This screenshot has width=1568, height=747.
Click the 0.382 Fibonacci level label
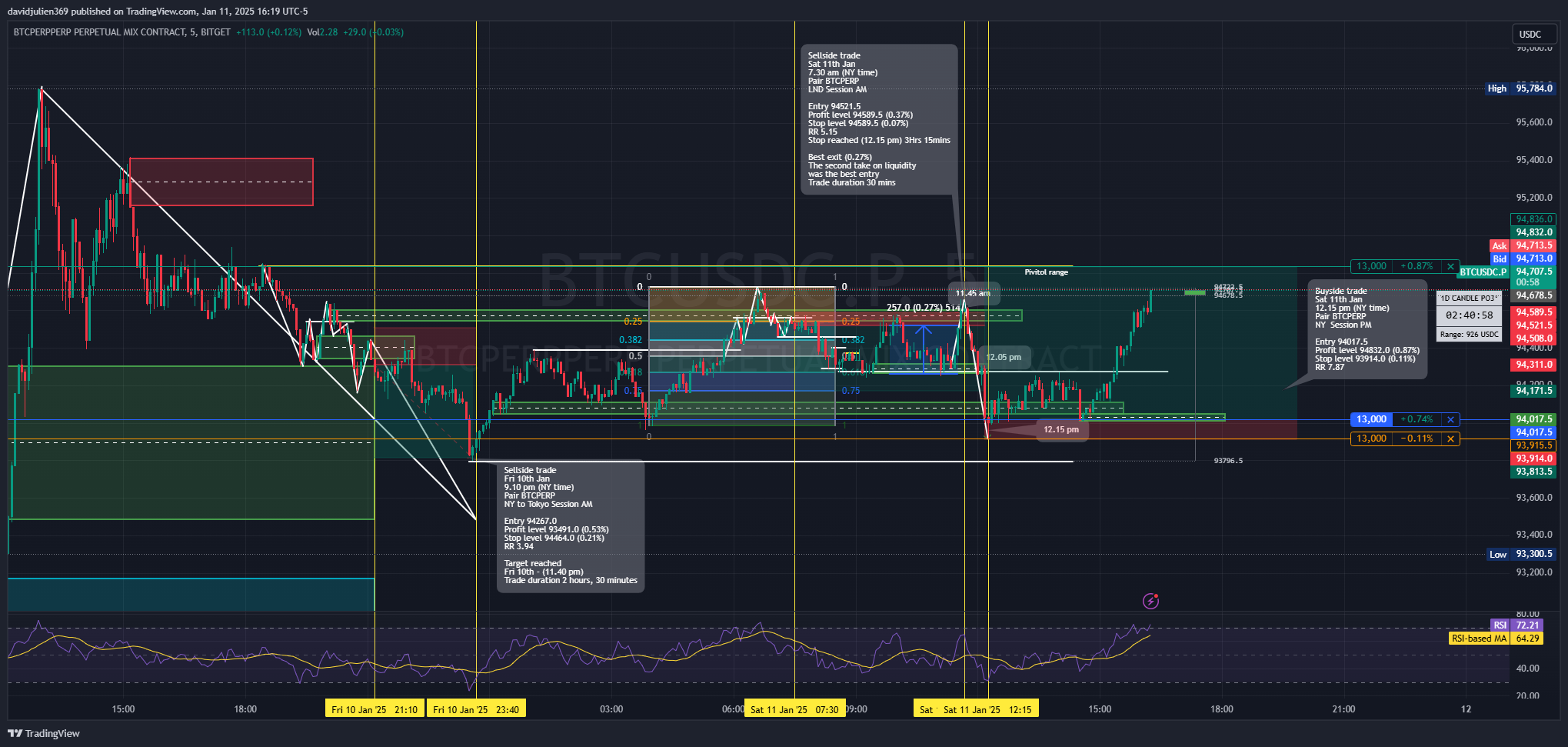(631, 340)
